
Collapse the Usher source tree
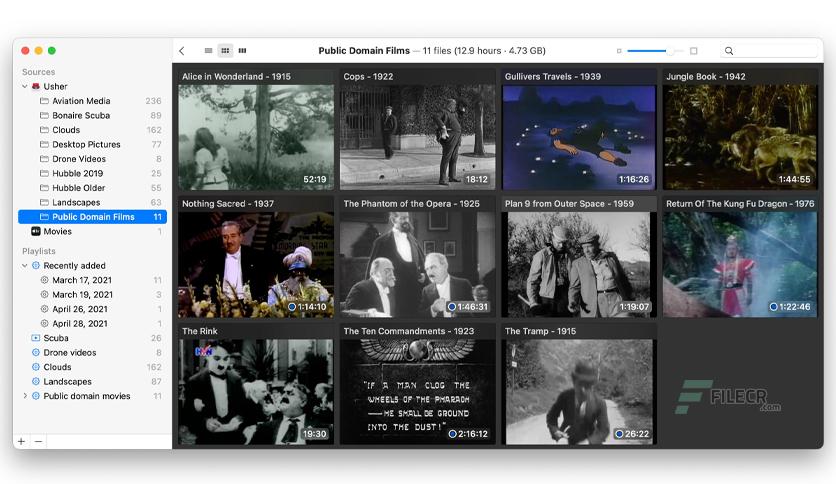(x=25, y=86)
